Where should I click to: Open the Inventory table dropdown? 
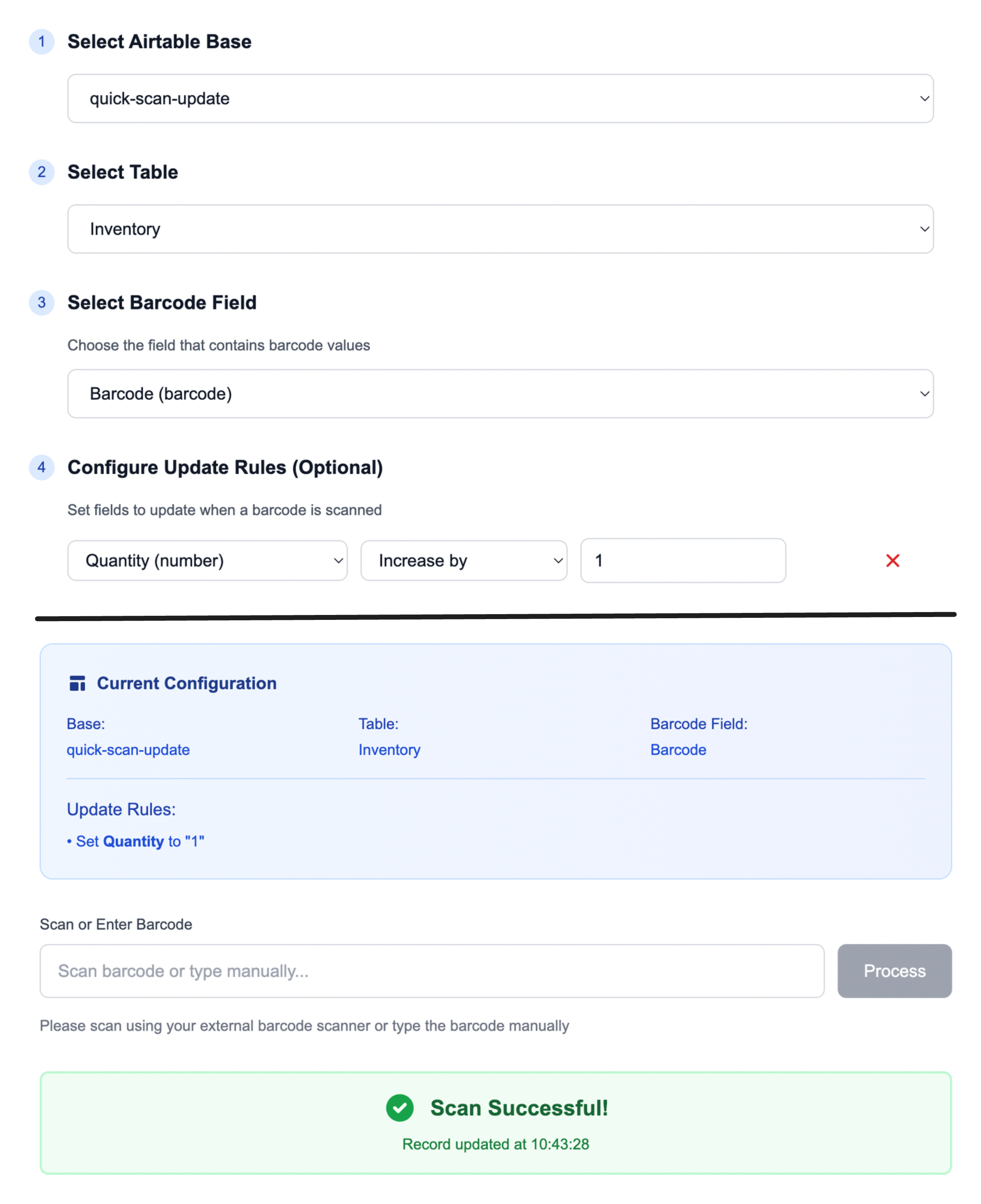500,229
